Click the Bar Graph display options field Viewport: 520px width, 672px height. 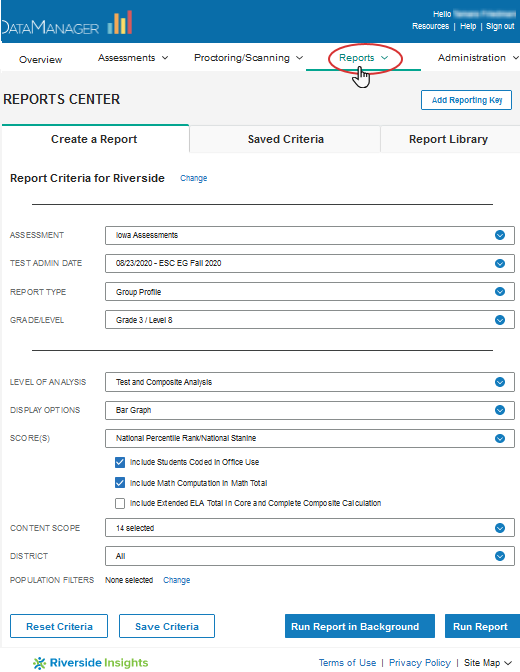pos(310,410)
